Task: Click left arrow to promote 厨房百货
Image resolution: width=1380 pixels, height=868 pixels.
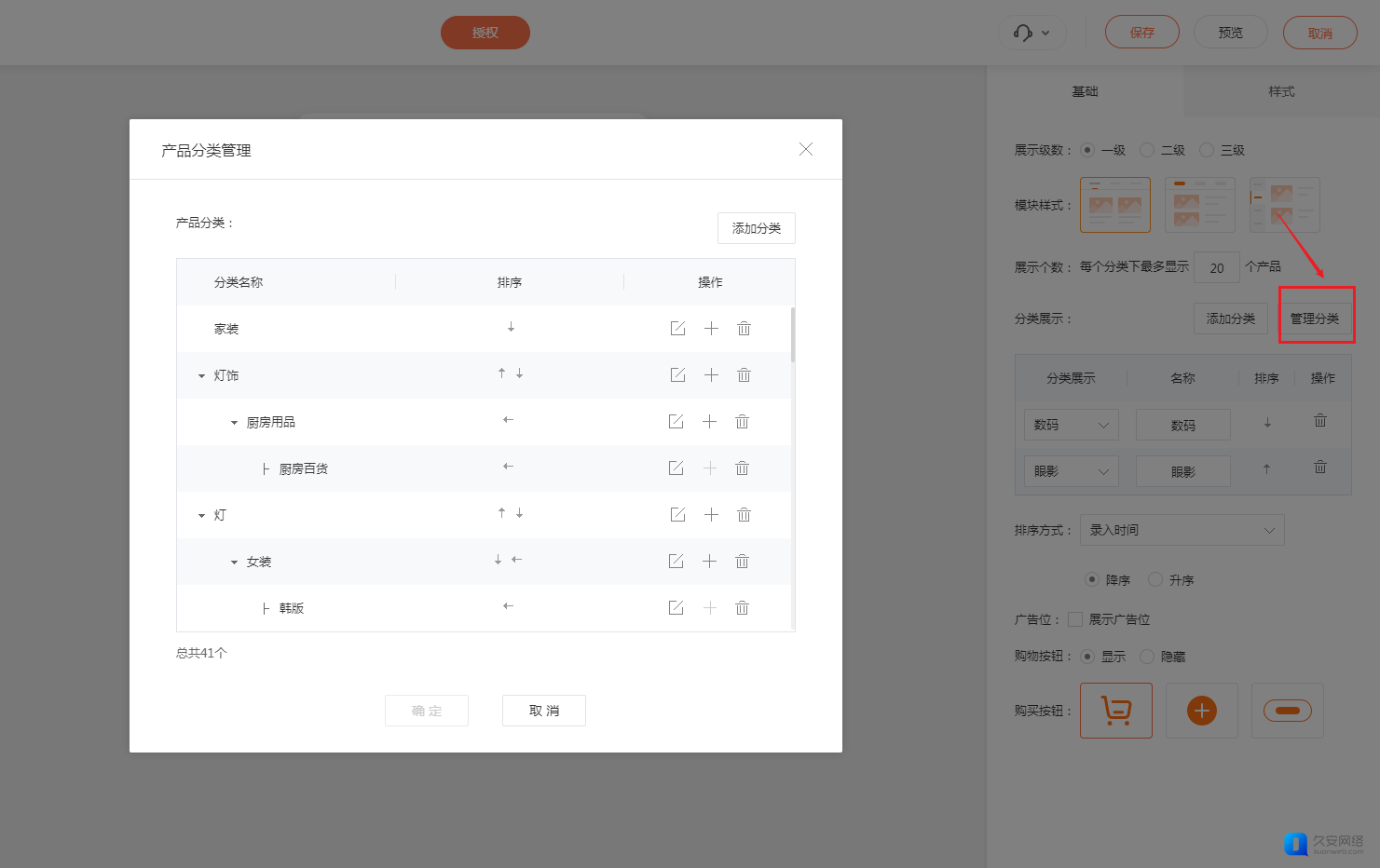Action: pos(508,467)
